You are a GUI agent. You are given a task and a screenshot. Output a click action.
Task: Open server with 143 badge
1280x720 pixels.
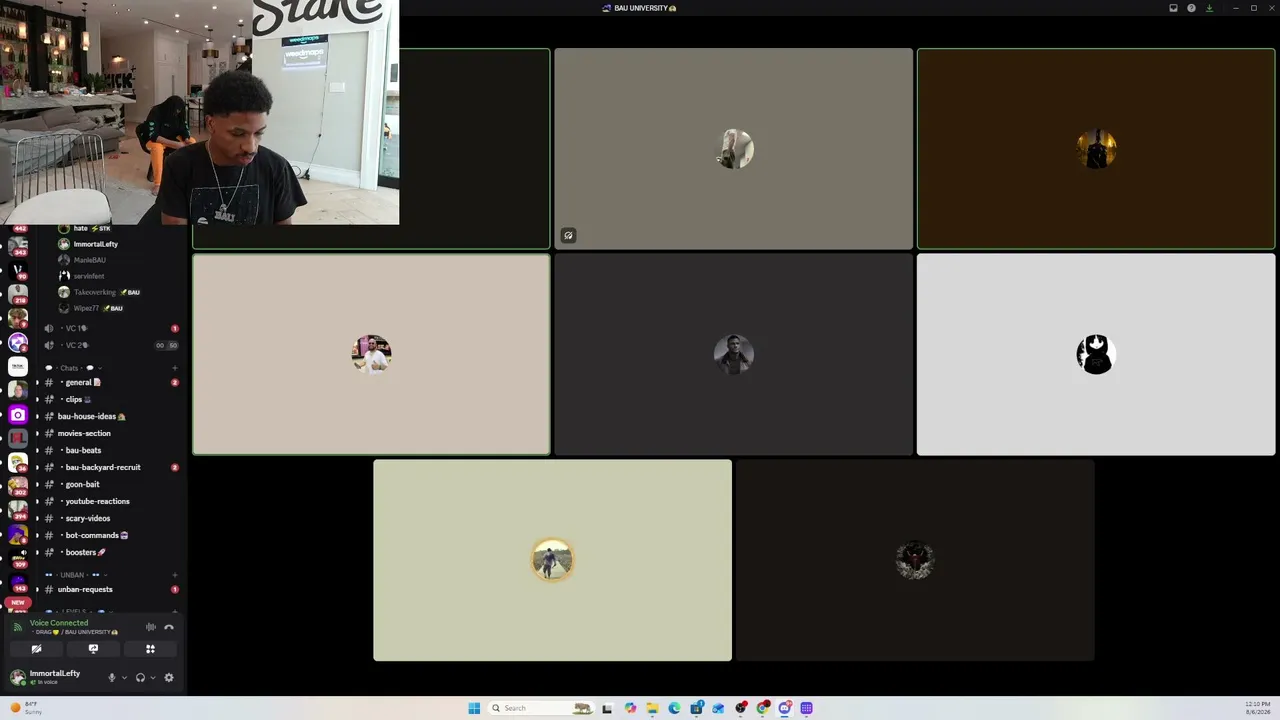click(x=18, y=582)
